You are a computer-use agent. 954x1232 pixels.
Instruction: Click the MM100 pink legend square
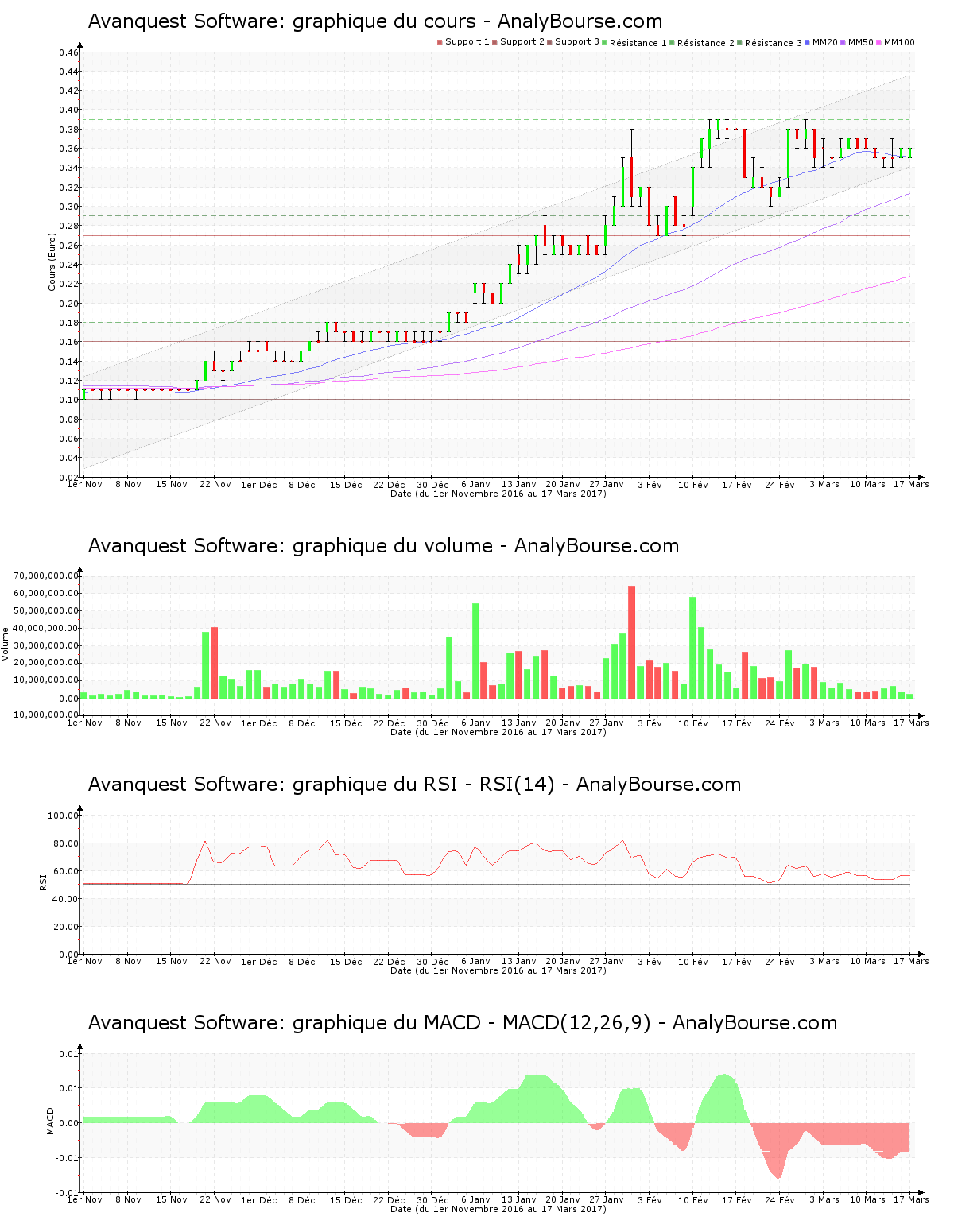pyautogui.click(x=879, y=42)
